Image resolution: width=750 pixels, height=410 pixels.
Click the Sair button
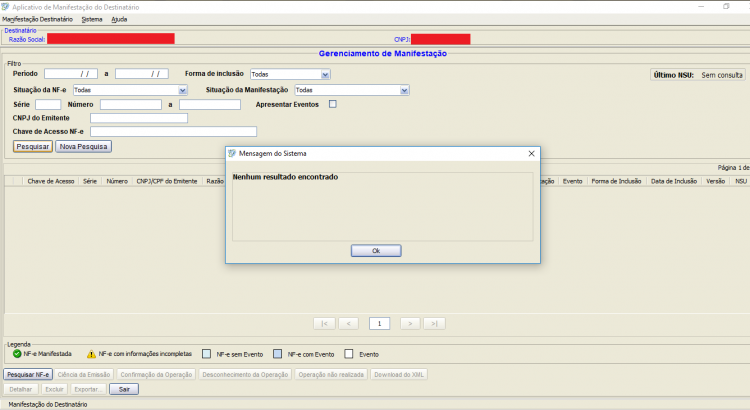[124, 389]
